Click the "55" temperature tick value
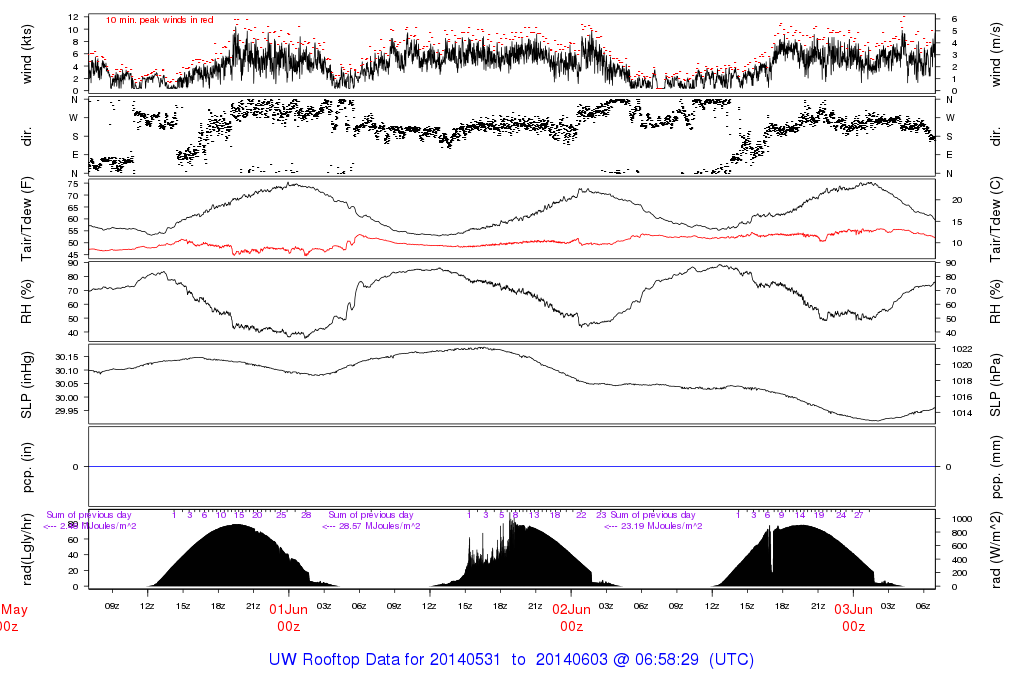The height and width of the screenshot is (700, 1024). coord(72,231)
